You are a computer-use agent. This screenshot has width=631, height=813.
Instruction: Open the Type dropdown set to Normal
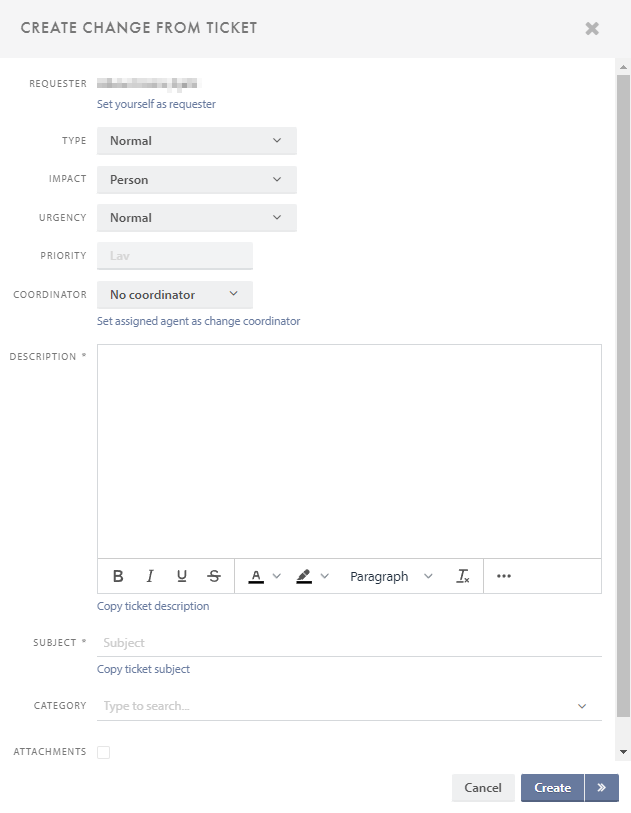(196, 140)
